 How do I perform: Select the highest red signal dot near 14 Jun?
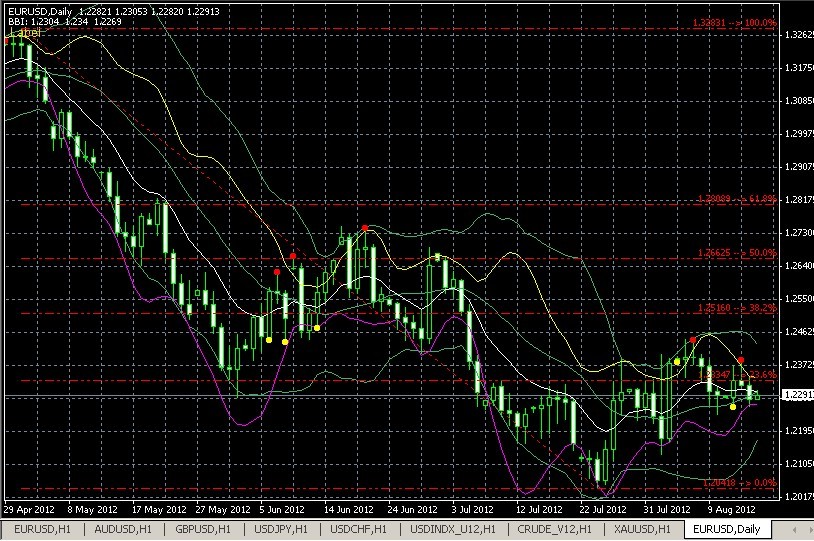pyautogui.click(x=365, y=228)
